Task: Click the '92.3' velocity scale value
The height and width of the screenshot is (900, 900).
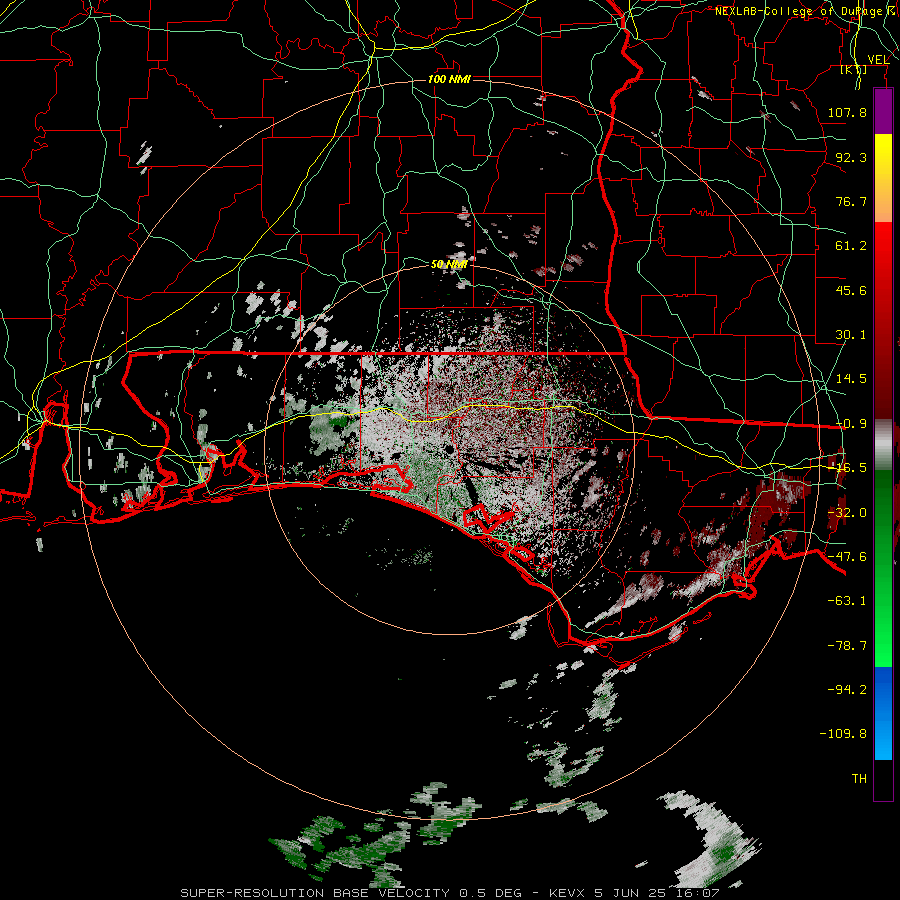Action: [x=851, y=157]
